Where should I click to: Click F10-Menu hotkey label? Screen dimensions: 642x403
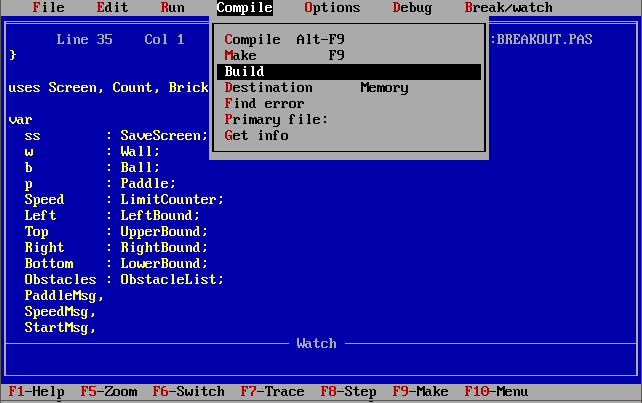coord(496,392)
